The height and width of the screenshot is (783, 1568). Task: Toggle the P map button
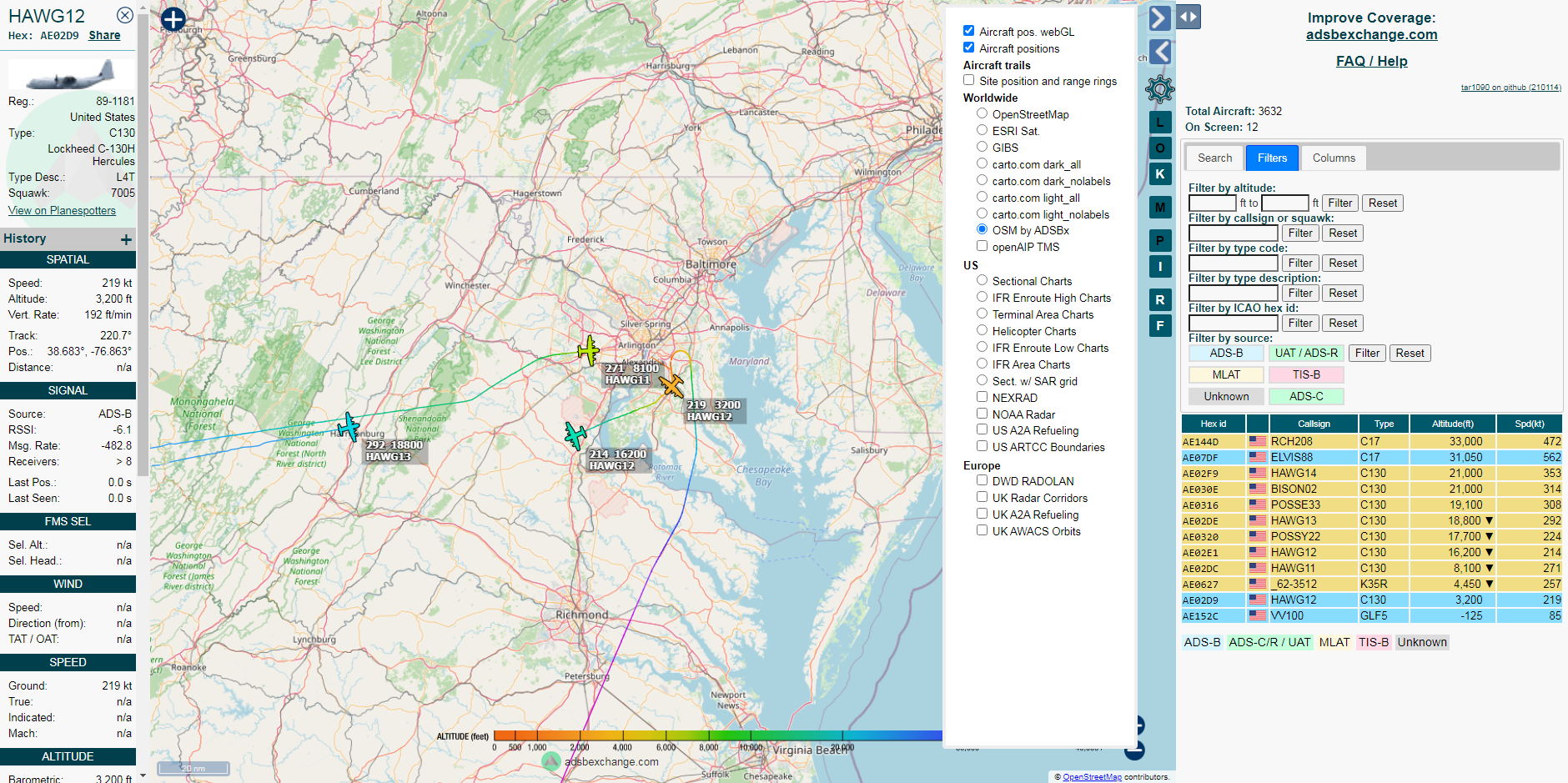(1160, 241)
